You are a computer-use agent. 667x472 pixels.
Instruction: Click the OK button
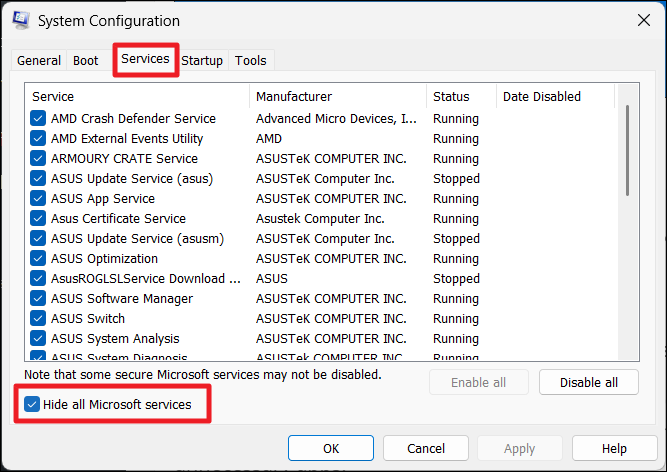click(330, 449)
